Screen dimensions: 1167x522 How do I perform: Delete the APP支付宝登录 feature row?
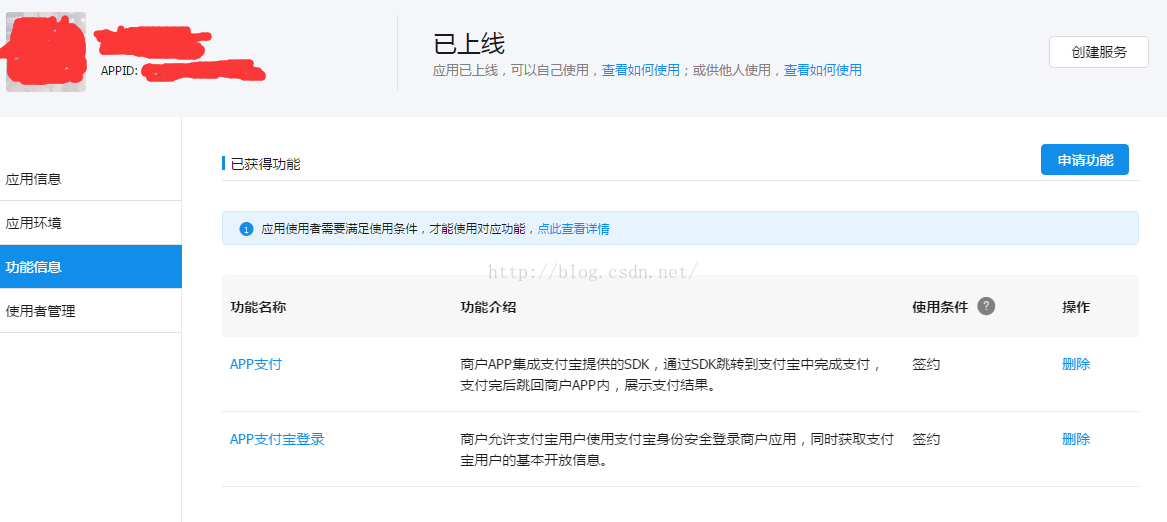[x=1076, y=439]
